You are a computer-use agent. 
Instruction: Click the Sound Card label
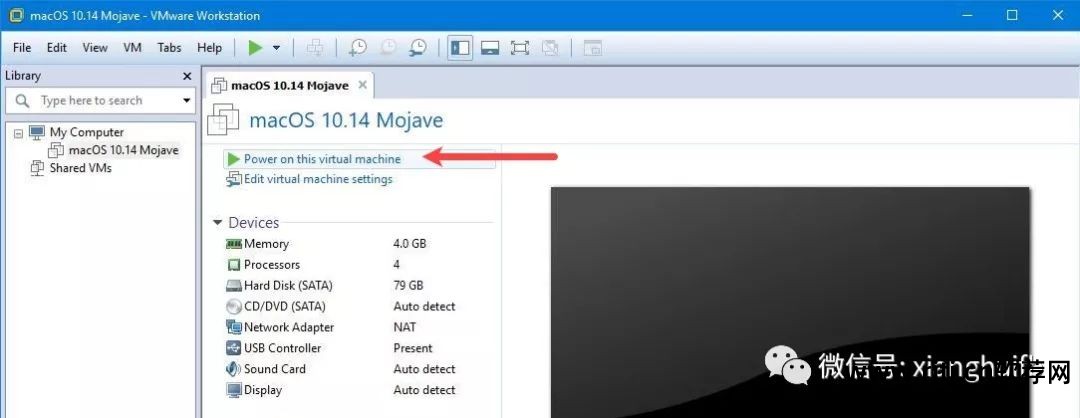pos(275,369)
